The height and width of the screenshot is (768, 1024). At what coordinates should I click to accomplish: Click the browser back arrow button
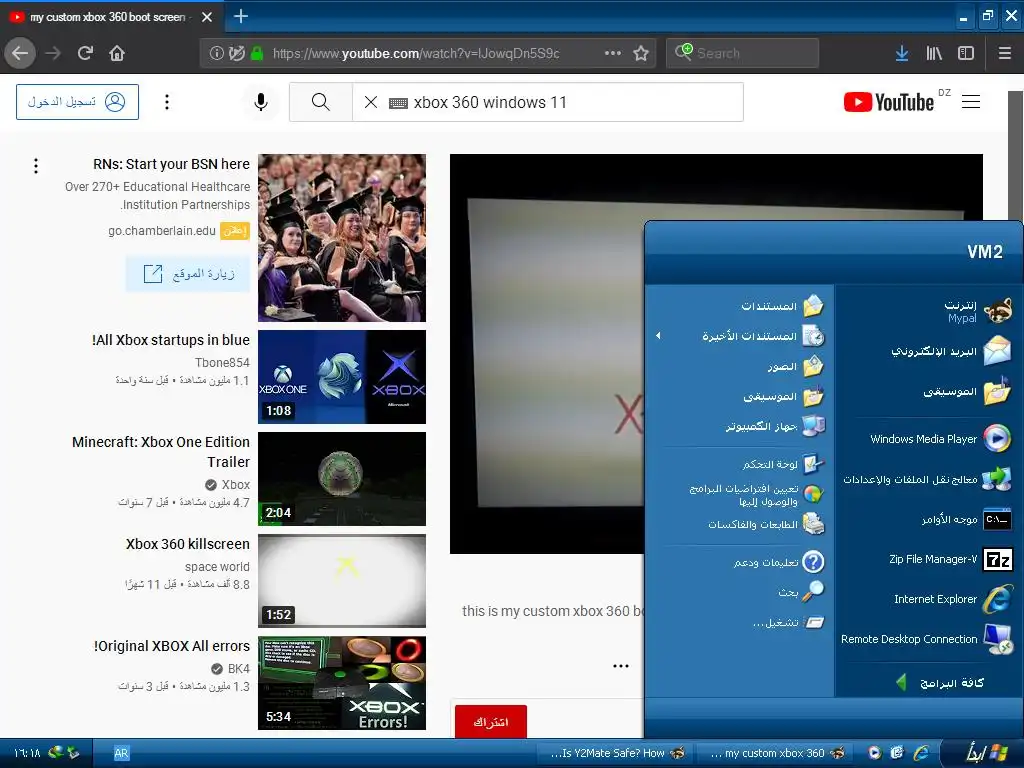pyautogui.click(x=20, y=53)
